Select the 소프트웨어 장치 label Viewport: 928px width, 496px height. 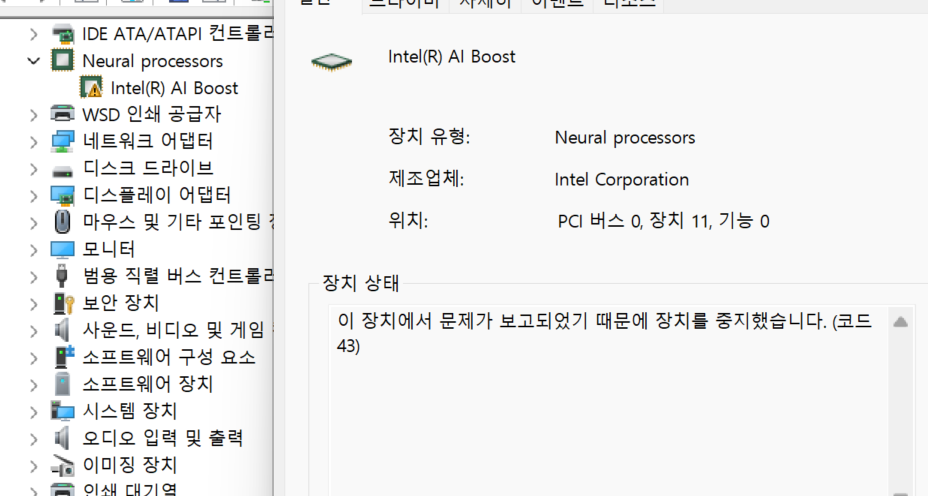tap(147, 384)
